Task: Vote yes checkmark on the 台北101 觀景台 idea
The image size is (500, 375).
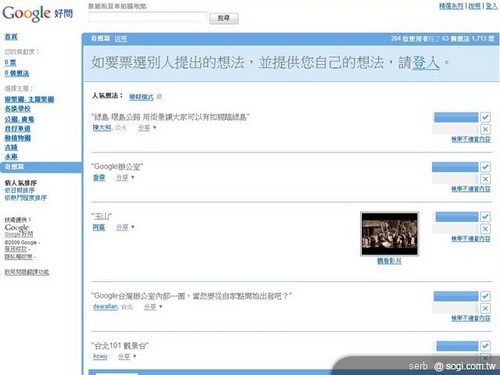Action: pyautogui.click(x=485, y=346)
